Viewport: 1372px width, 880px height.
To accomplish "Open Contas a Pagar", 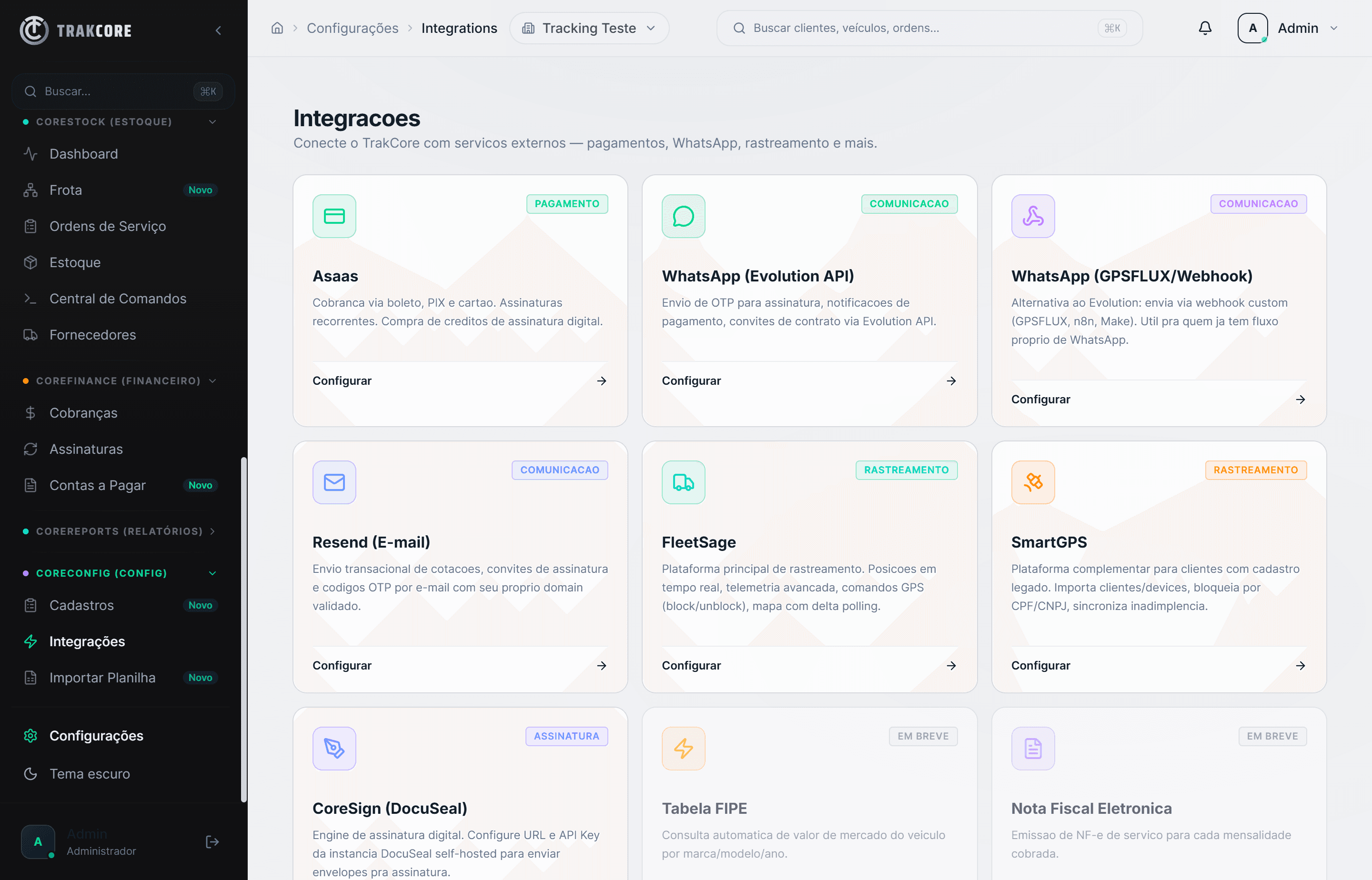I will click(120, 485).
